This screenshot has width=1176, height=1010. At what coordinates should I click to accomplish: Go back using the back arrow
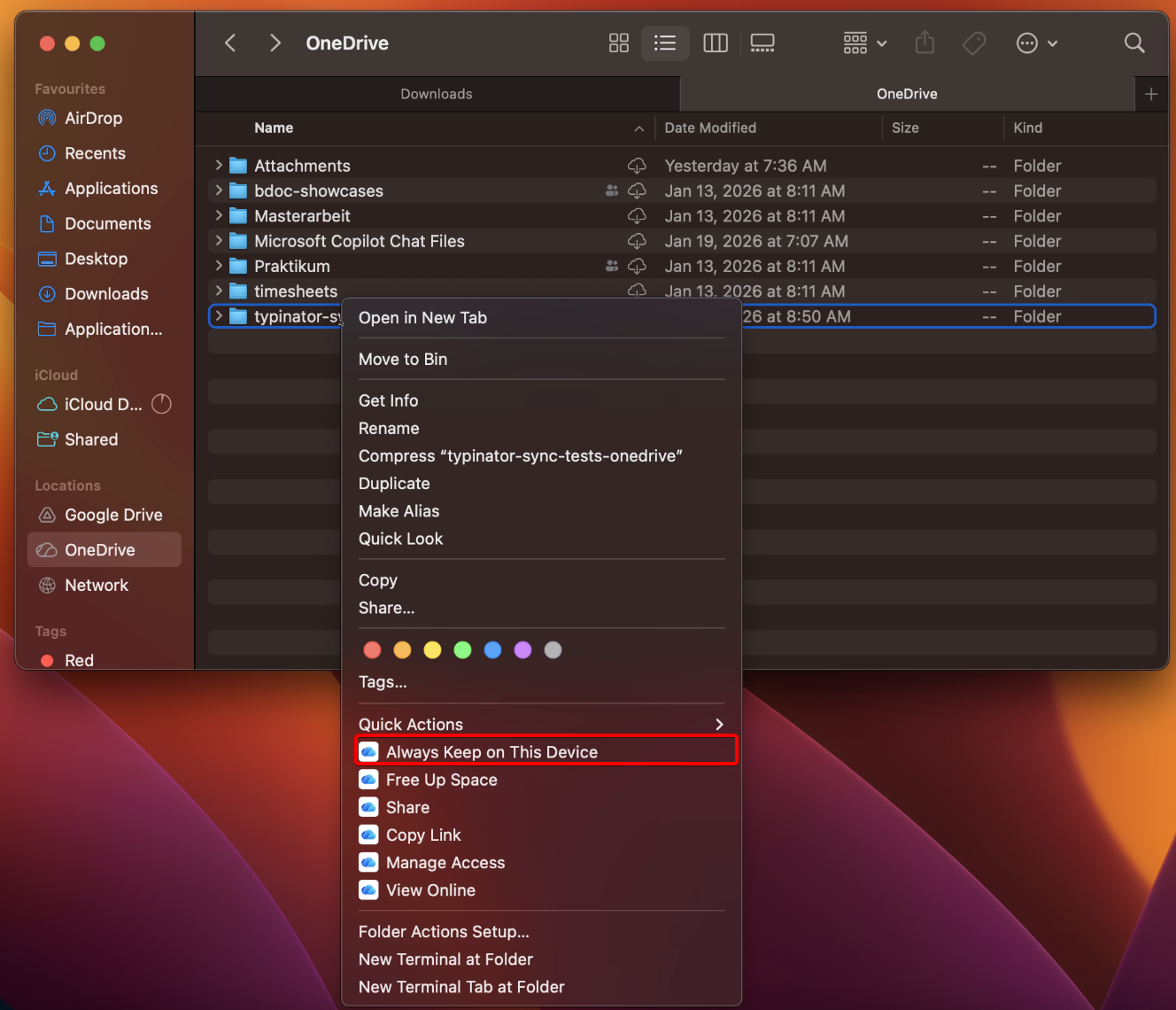[x=230, y=43]
